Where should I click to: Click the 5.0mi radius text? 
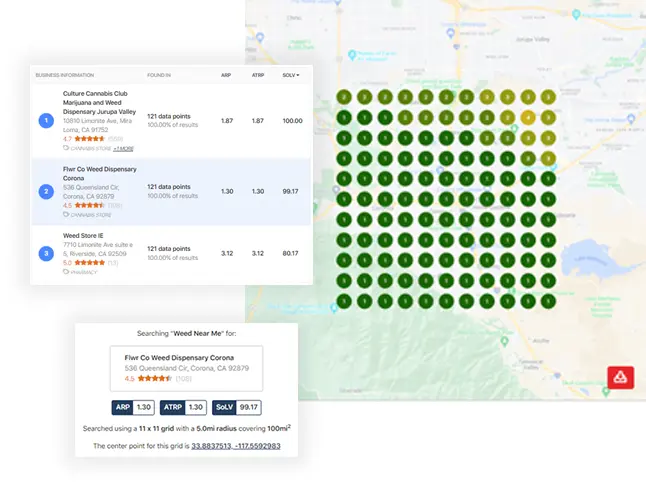(x=216, y=429)
